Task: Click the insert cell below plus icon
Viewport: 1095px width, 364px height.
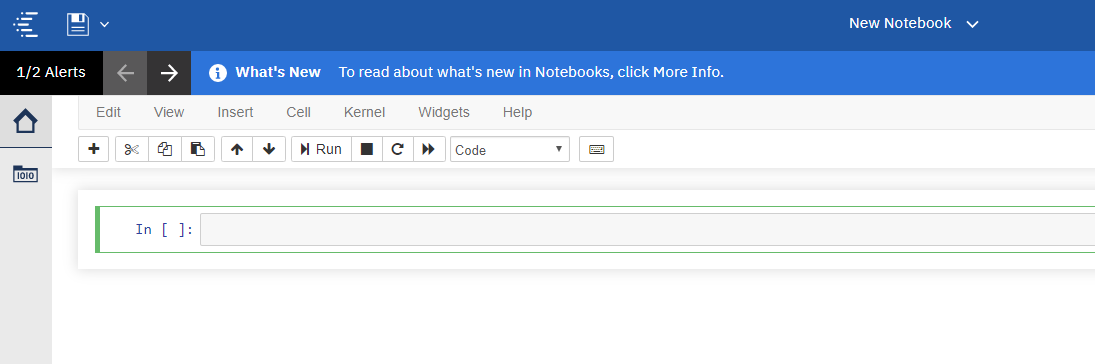Action: pos(94,149)
